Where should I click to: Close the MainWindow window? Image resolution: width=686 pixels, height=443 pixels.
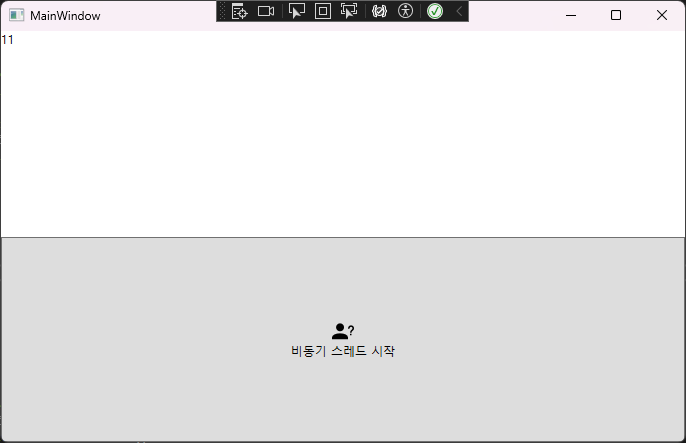(662, 15)
